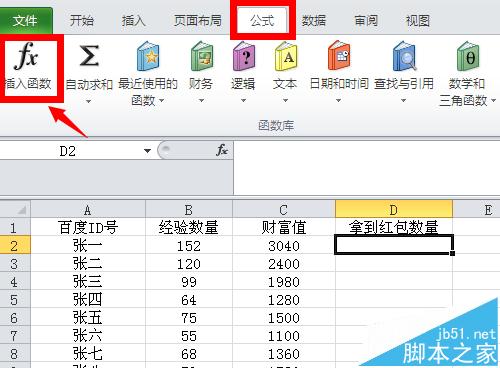The height and width of the screenshot is (368, 500).
Task: Select column C header
Action: 284,210
